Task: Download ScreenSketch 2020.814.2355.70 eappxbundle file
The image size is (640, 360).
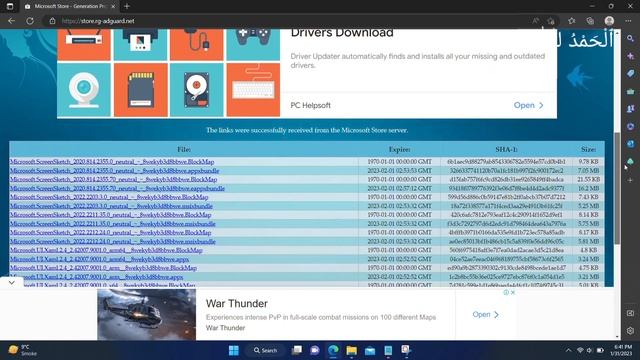Action: pyautogui.click(x=117, y=188)
